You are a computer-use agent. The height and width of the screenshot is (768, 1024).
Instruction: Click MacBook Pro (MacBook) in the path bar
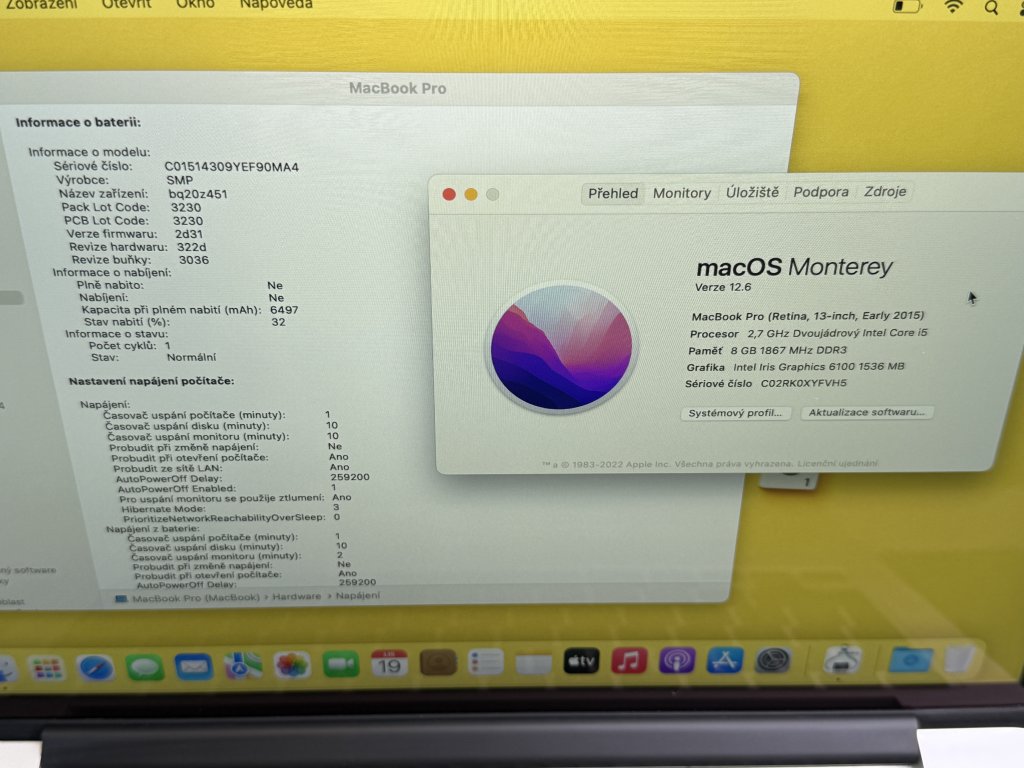click(x=196, y=598)
